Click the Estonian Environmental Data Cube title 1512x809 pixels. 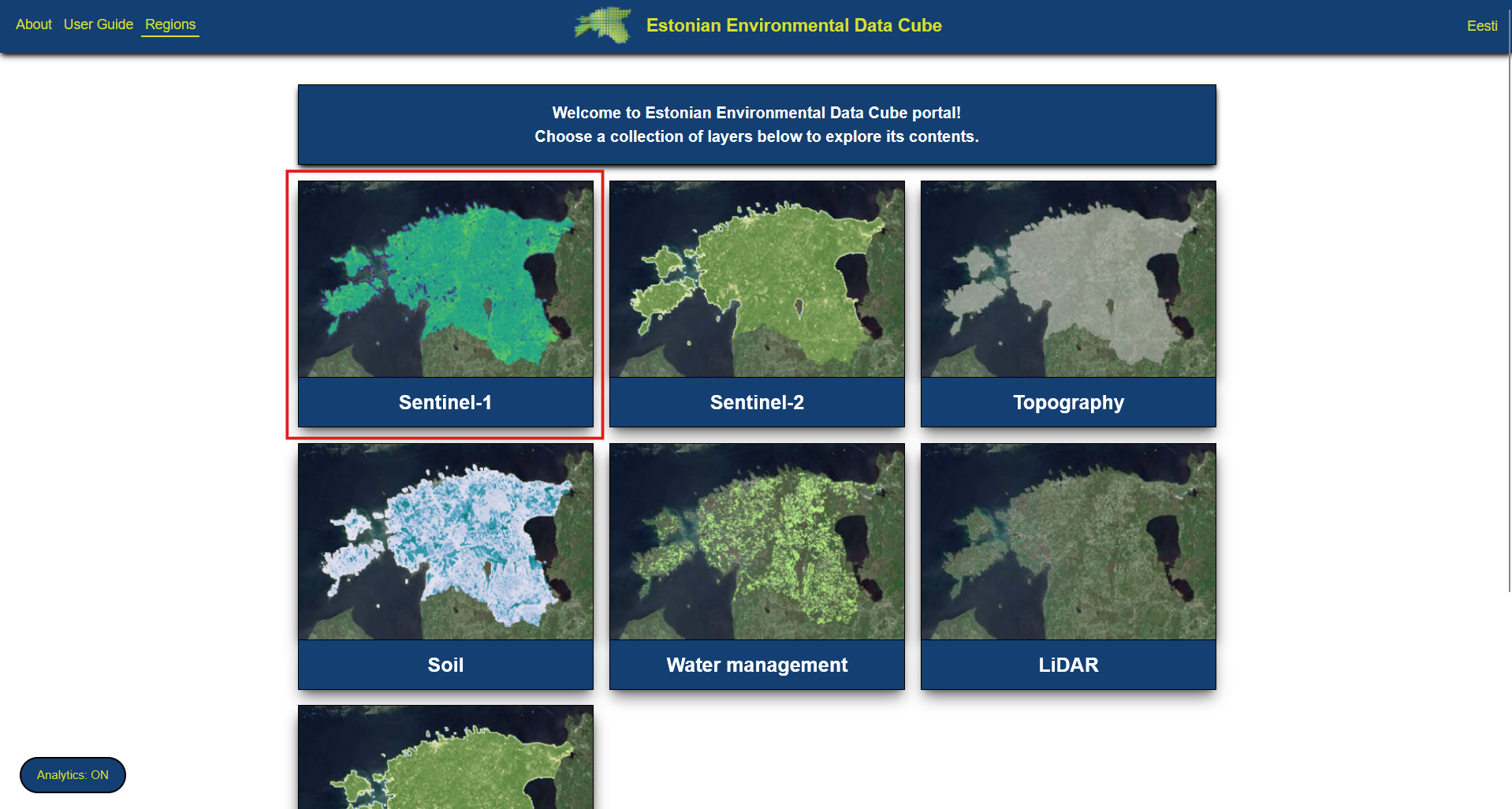tap(793, 25)
